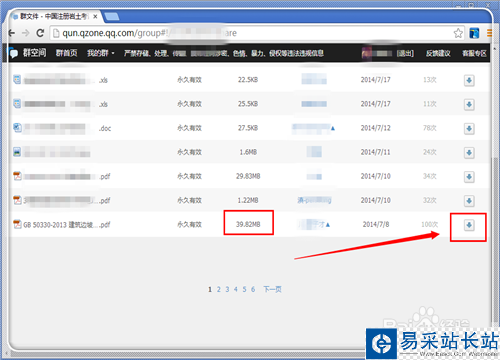500x360 pixels.
Task: Download the 1.22MB pdf file
Action: pos(469,201)
